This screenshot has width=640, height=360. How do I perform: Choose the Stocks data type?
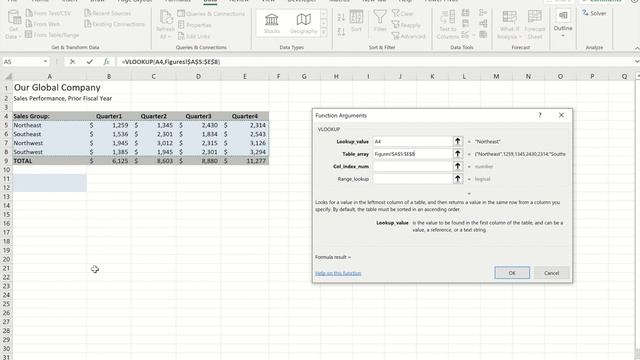click(x=271, y=23)
